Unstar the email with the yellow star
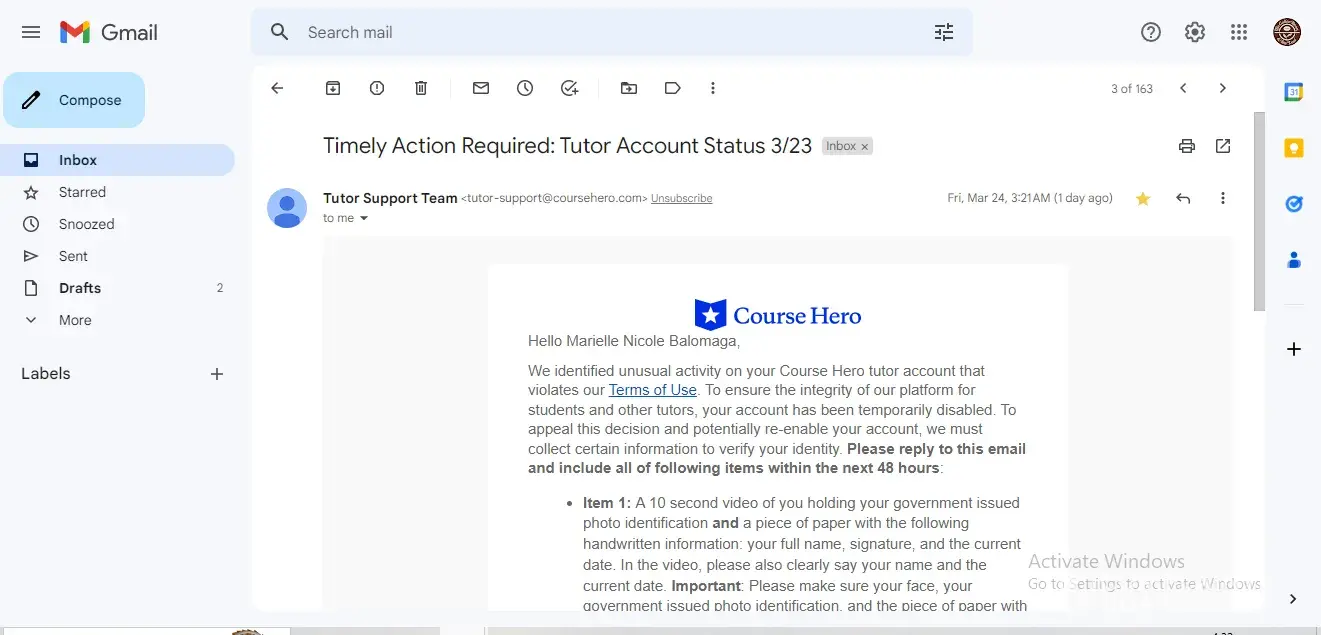 tap(1143, 198)
